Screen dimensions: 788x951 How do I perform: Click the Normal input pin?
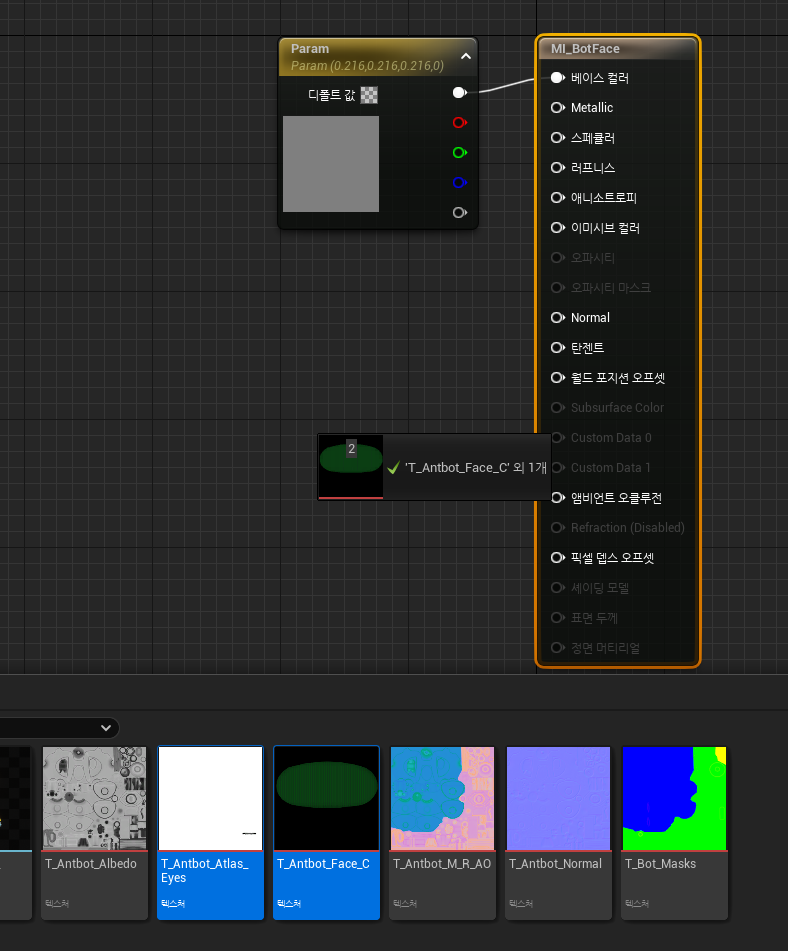click(557, 317)
